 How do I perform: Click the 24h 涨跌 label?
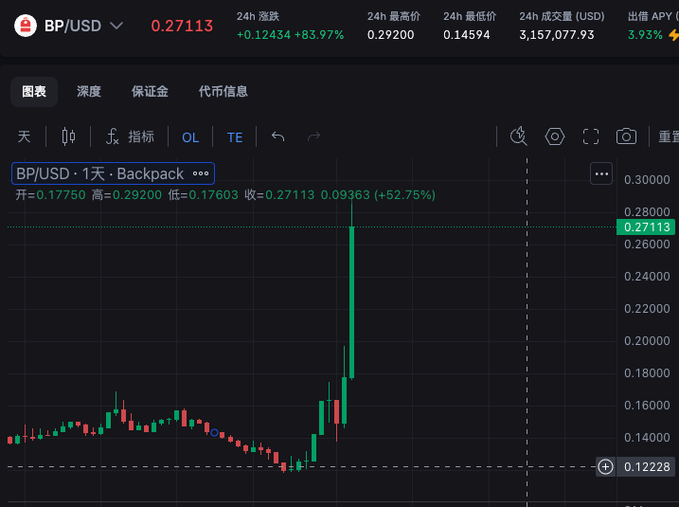(x=258, y=16)
